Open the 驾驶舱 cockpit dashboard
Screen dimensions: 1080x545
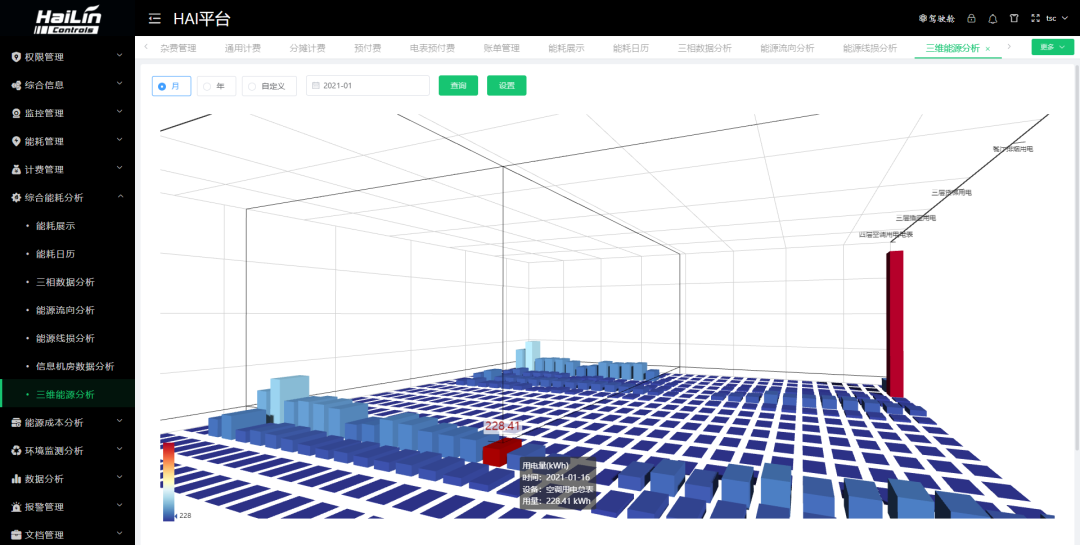click(x=936, y=18)
